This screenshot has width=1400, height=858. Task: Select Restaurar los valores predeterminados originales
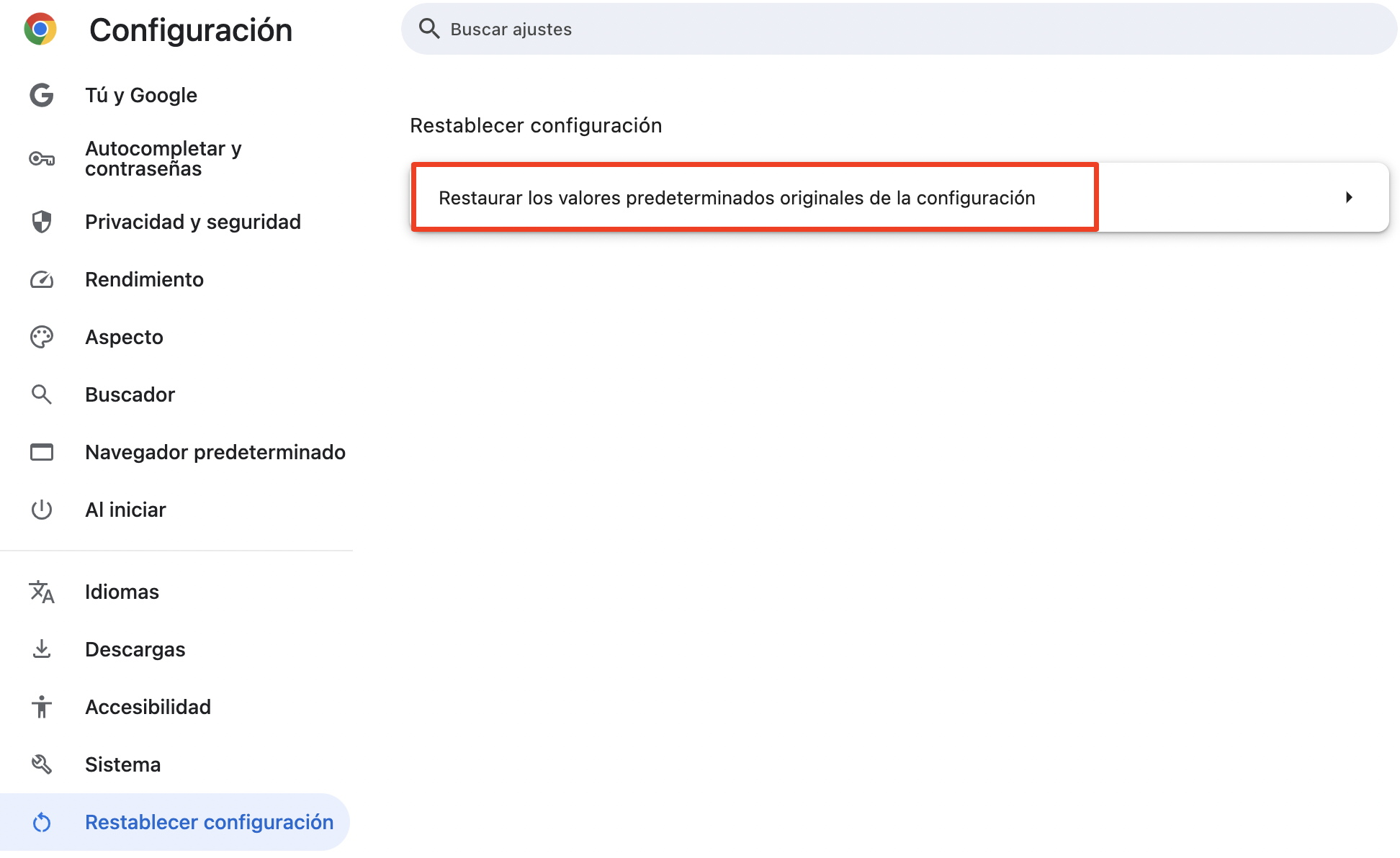pos(737,197)
